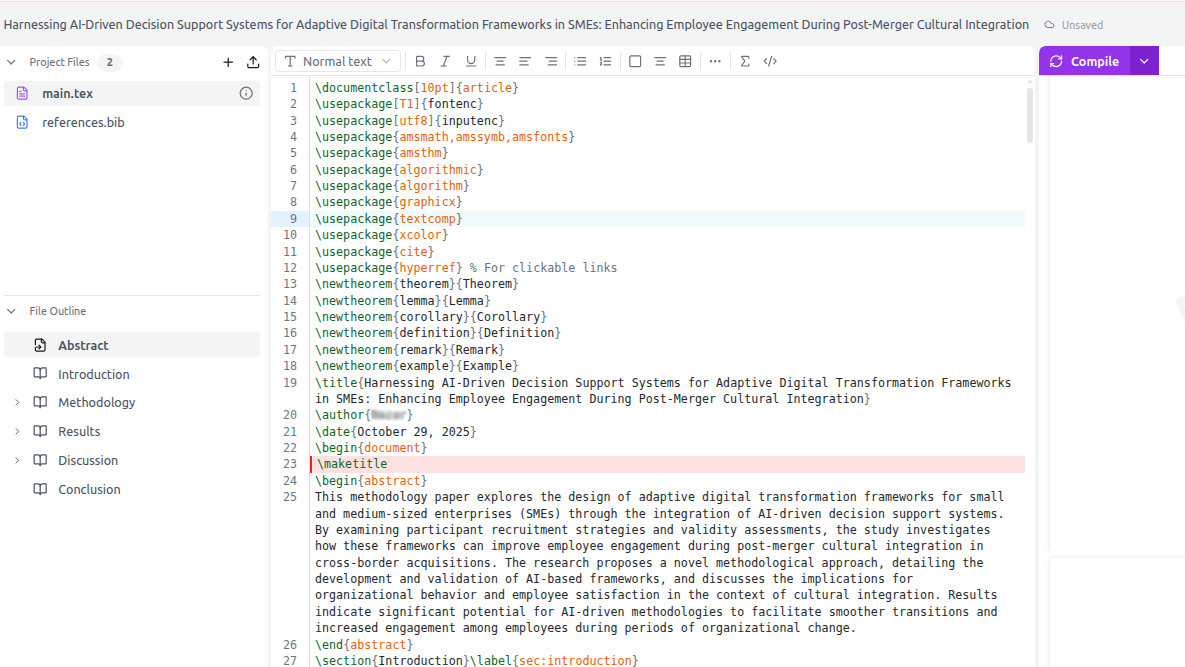Click the \usepackage{xcolor} line

coord(382,235)
